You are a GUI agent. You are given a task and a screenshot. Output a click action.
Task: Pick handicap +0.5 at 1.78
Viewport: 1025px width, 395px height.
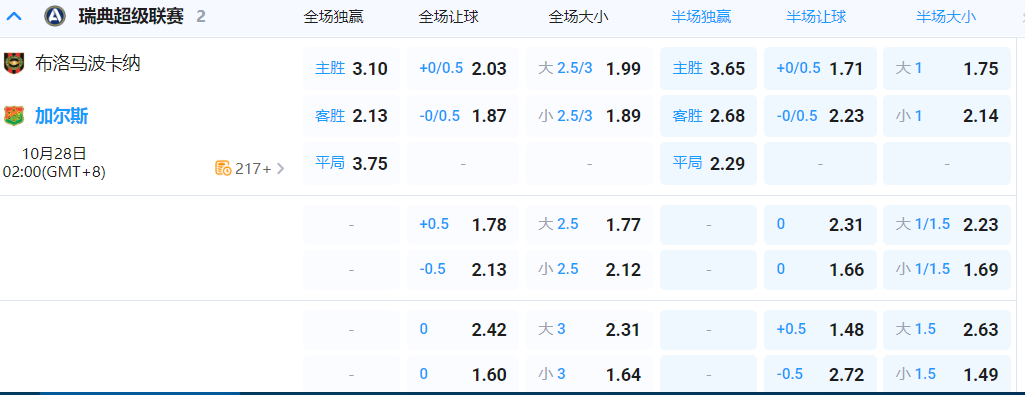[463, 225]
